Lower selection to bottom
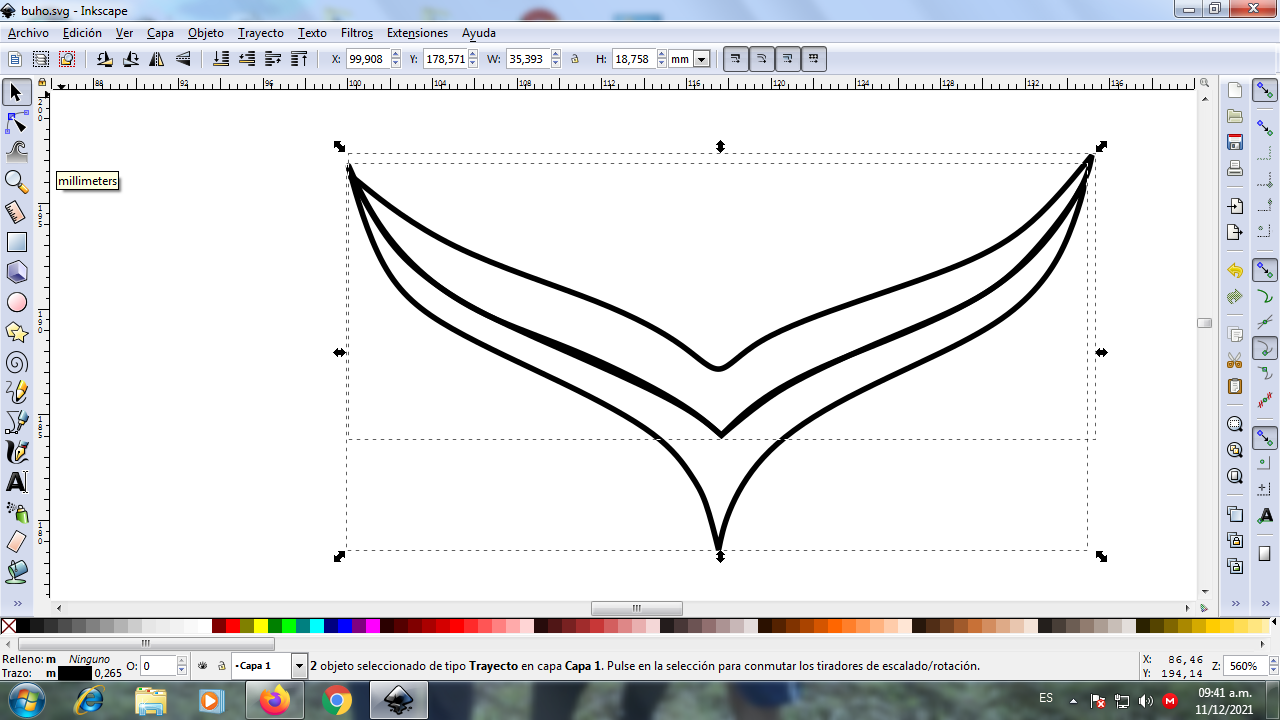 pyautogui.click(x=221, y=59)
